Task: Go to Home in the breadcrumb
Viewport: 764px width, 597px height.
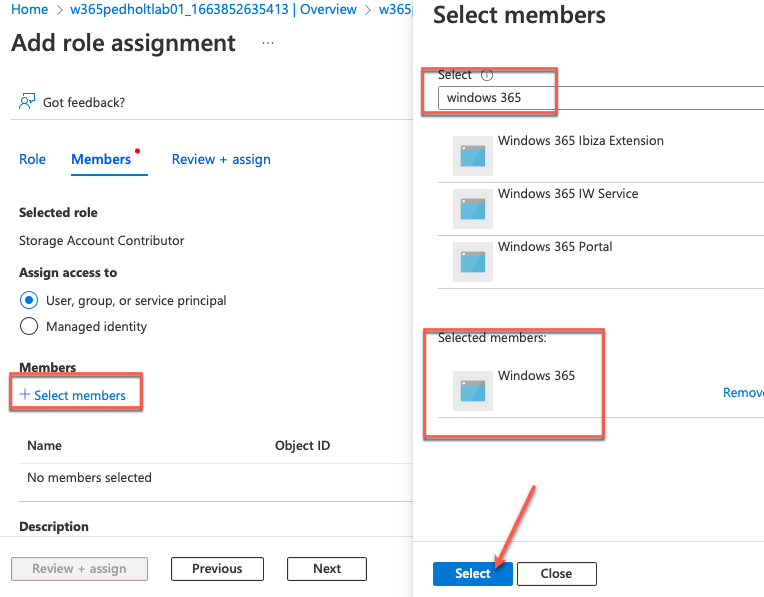Action: click(x=30, y=9)
